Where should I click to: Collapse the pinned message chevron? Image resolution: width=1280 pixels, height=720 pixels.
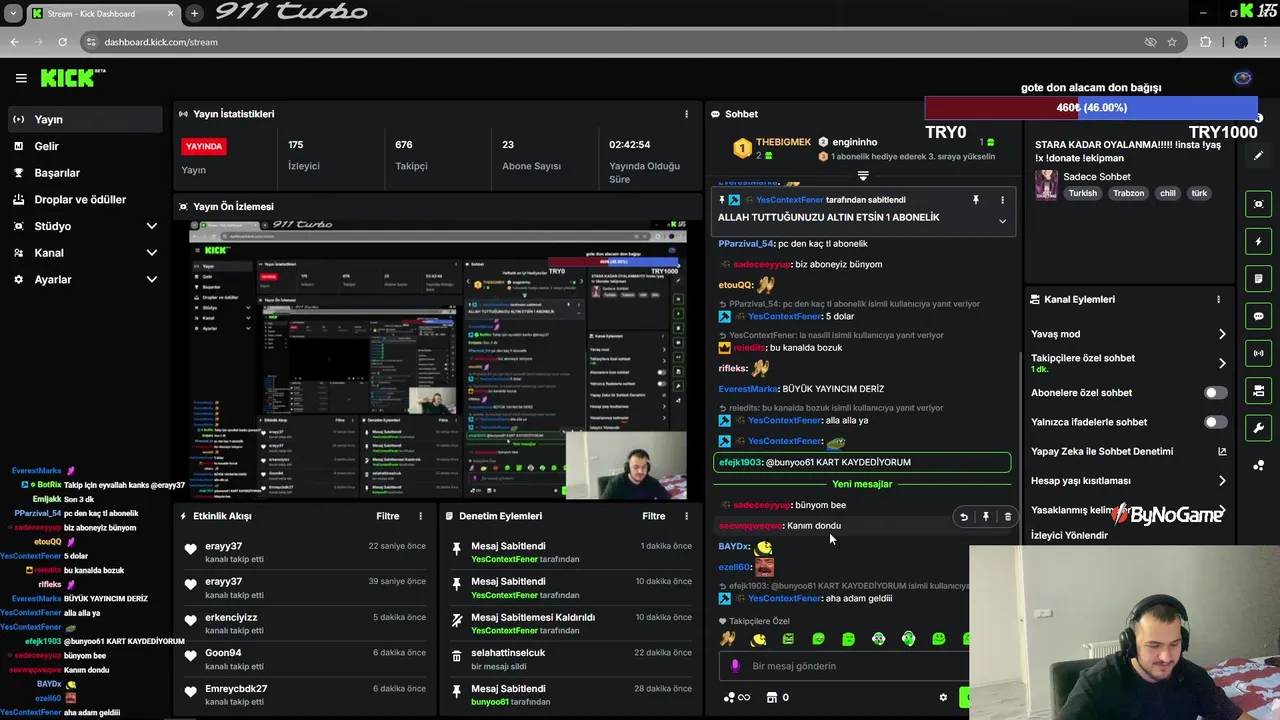point(1002,221)
